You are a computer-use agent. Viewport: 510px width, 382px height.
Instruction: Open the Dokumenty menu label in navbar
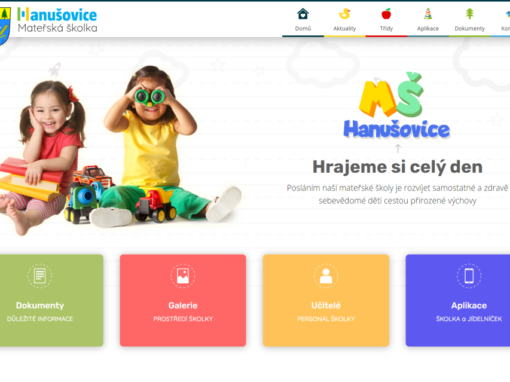pos(470,29)
